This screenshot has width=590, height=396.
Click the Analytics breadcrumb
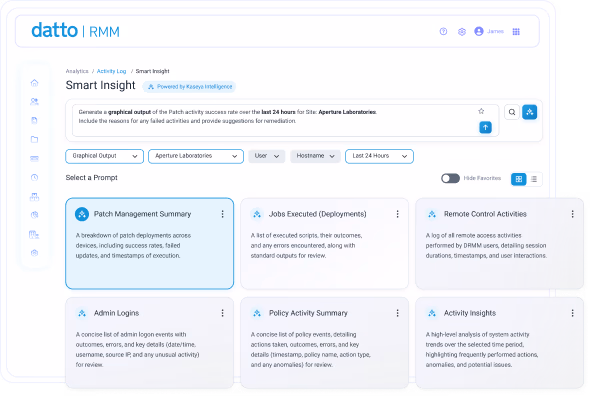[77, 71]
